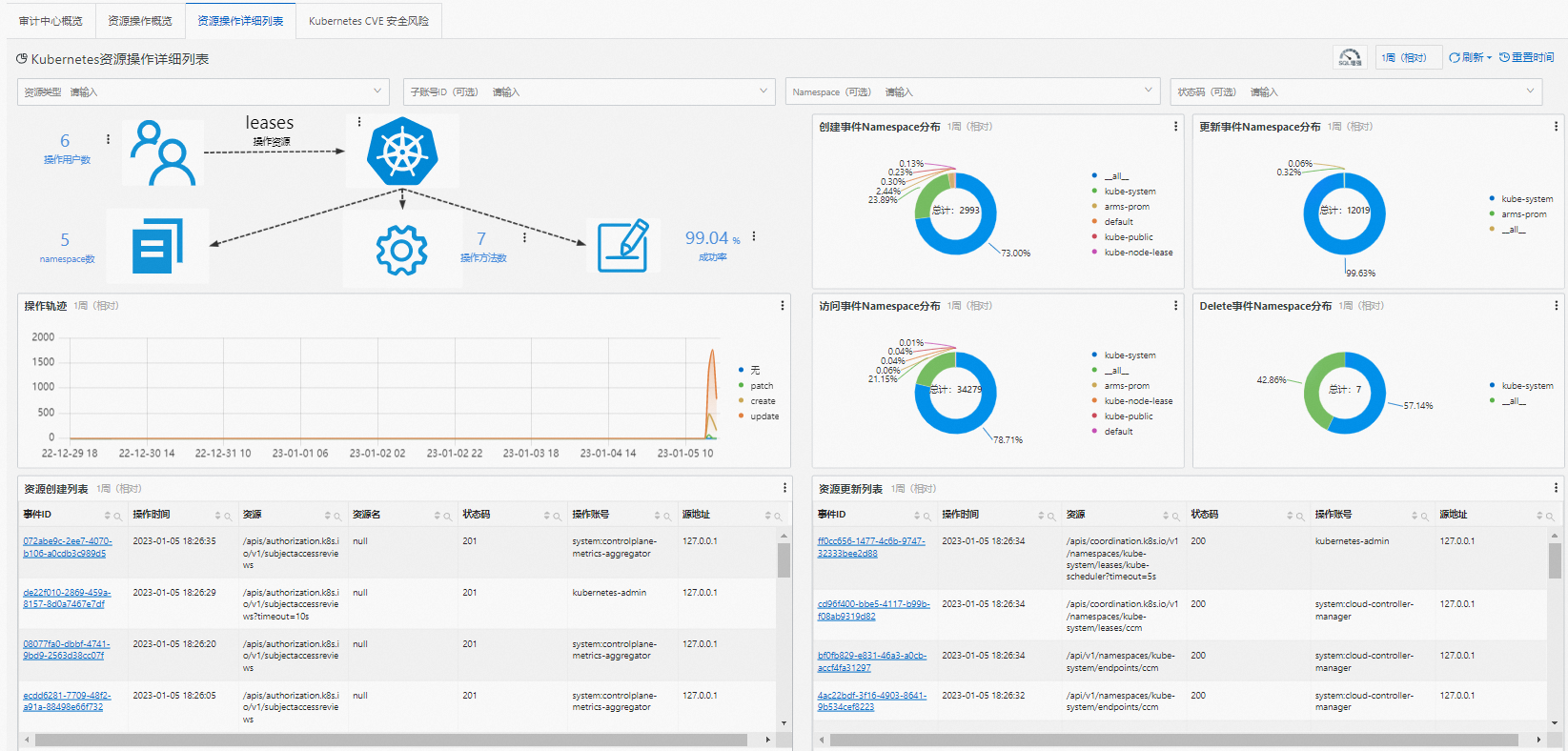The image size is (1568, 751).
Task: Open the 访问事件Namespace分布 panel options menu
Action: (1175, 305)
